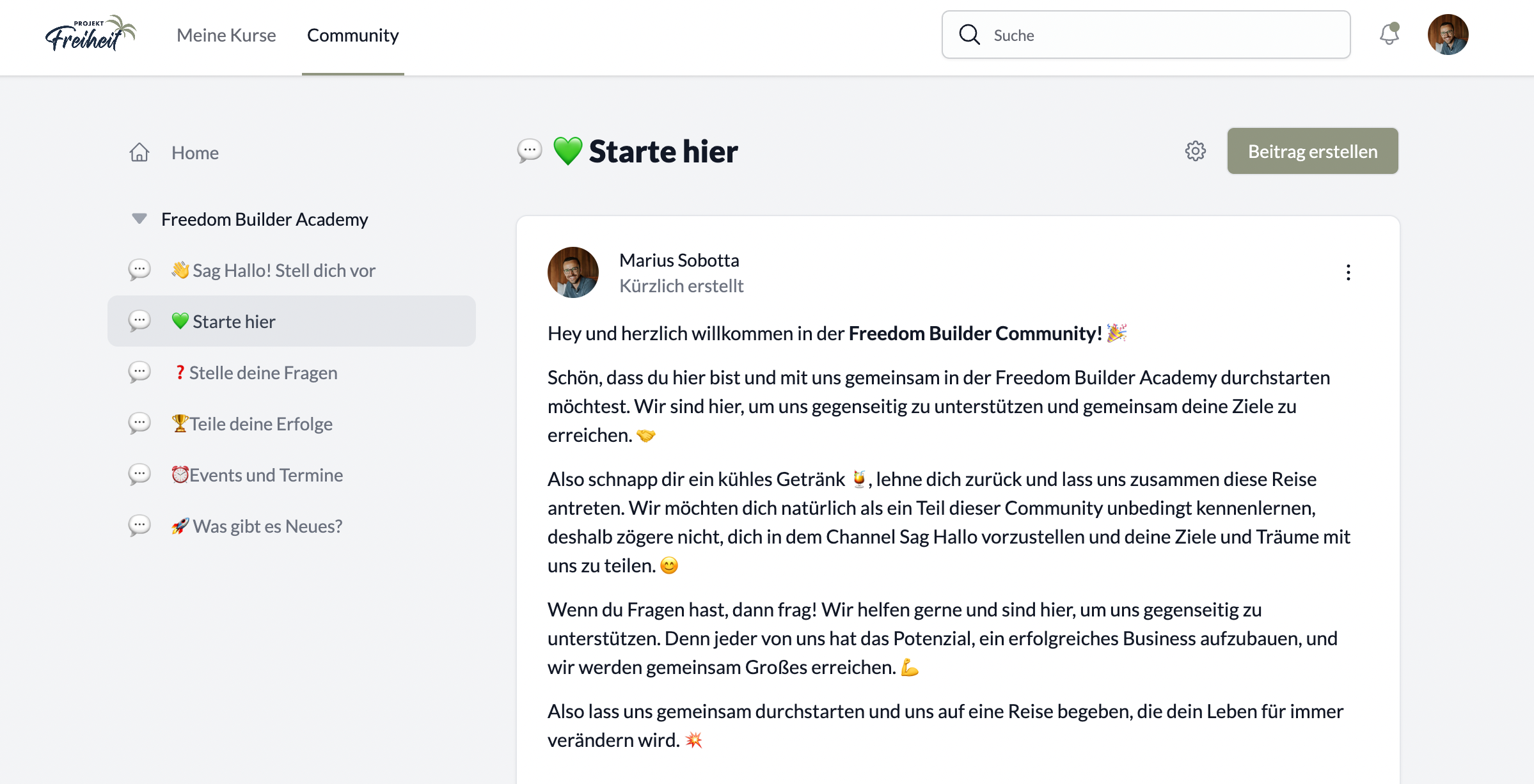The image size is (1534, 784).
Task: Click the search magnifier icon
Action: 969,35
